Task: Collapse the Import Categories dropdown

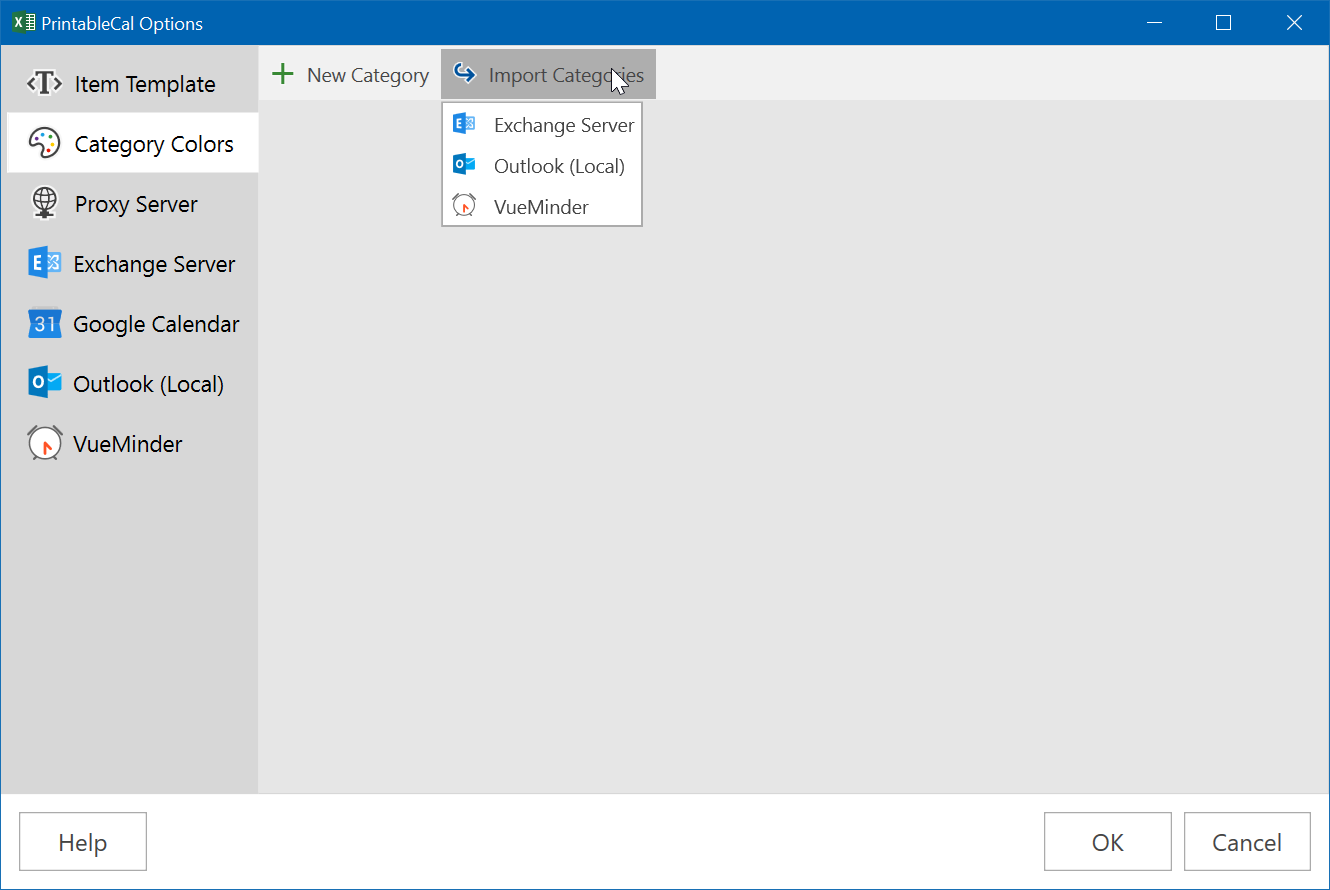Action: coord(548,75)
